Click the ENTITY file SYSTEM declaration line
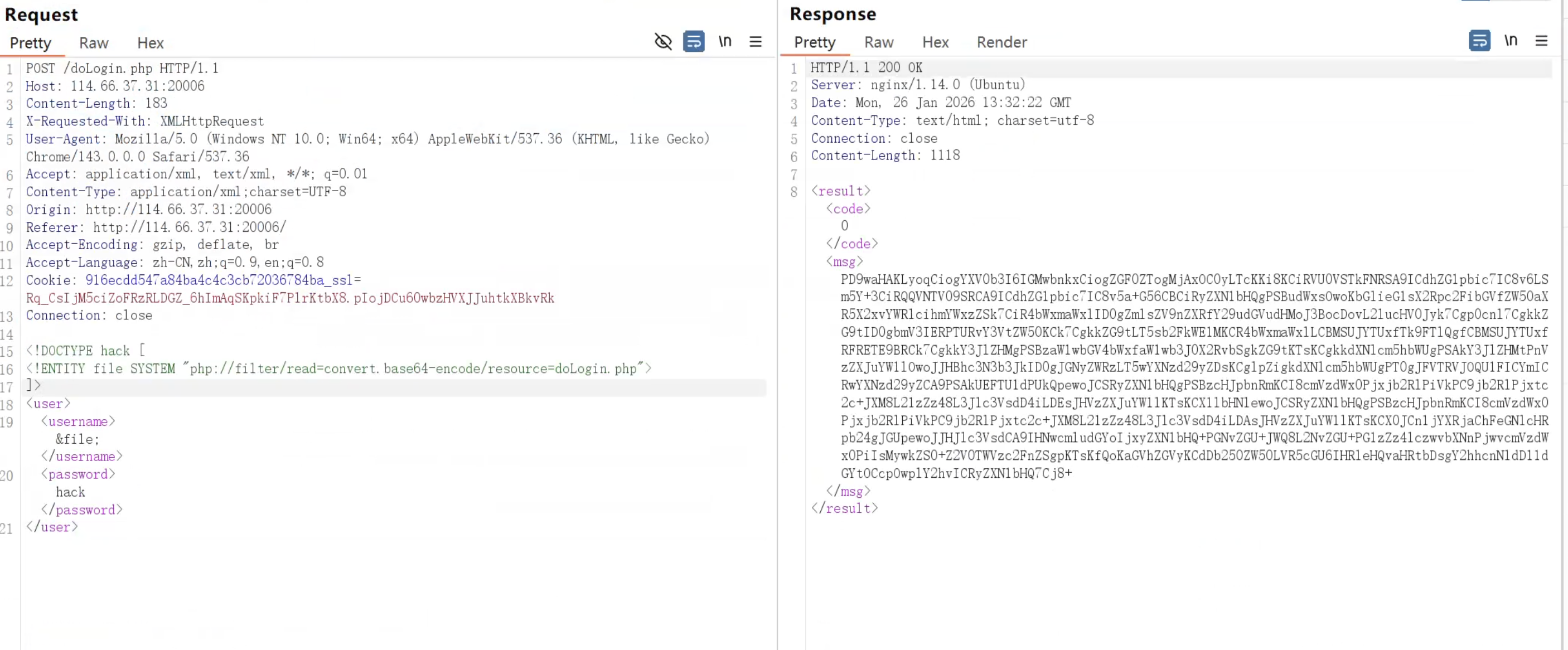The width and height of the screenshot is (1568, 650). pos(338,368)
